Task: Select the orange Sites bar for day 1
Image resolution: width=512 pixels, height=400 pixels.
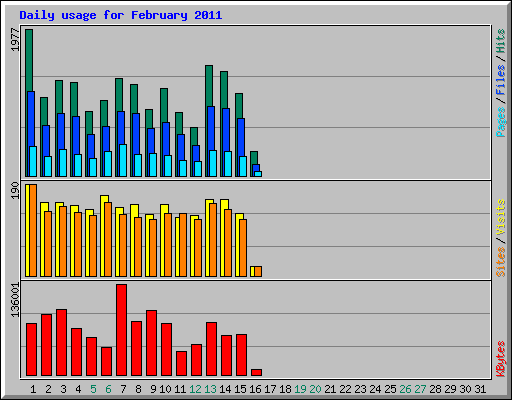Action: [33, 230]
